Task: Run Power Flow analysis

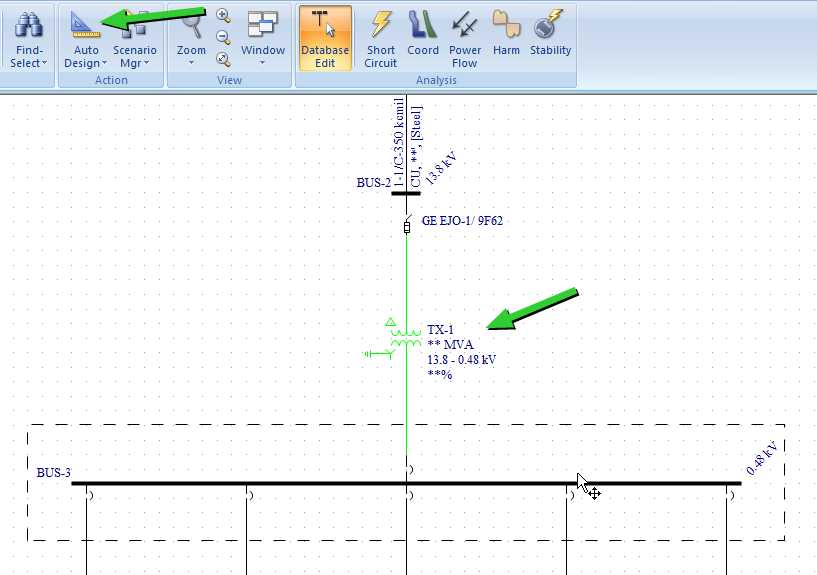Action: click(465, 38)
